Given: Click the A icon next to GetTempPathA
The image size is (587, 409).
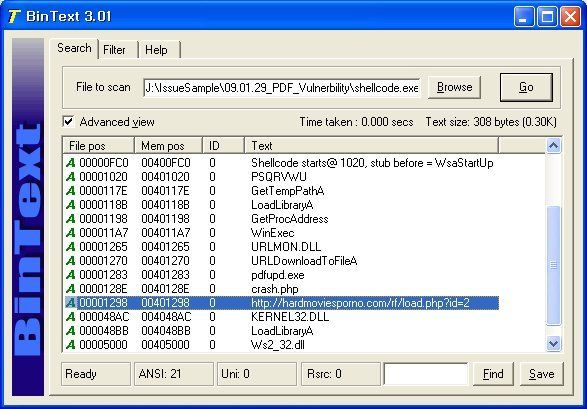Looking at the screenshot, I should [70, 191].
